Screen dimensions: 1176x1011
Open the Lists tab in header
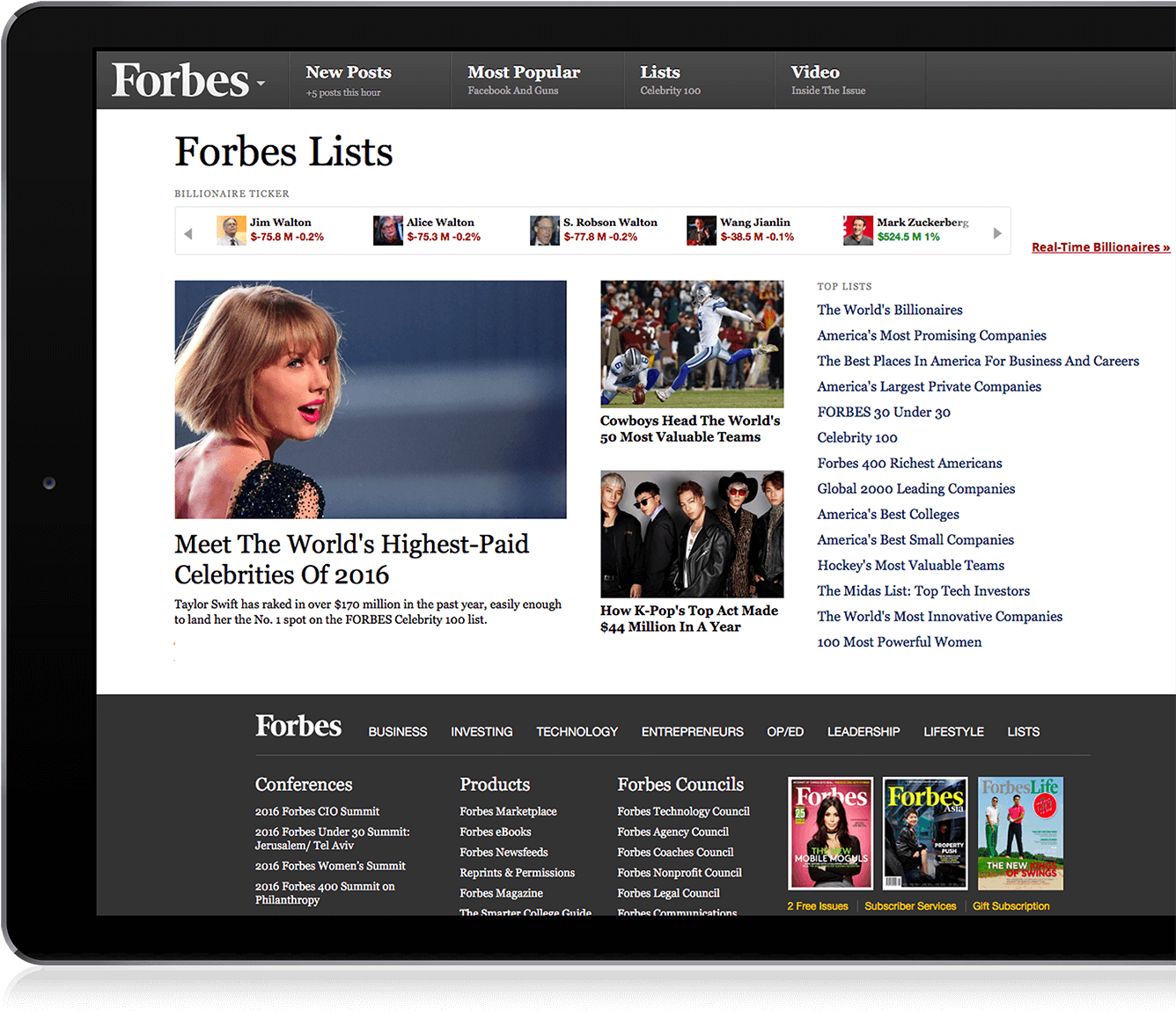pyautogui.click(x=660, y=73)
